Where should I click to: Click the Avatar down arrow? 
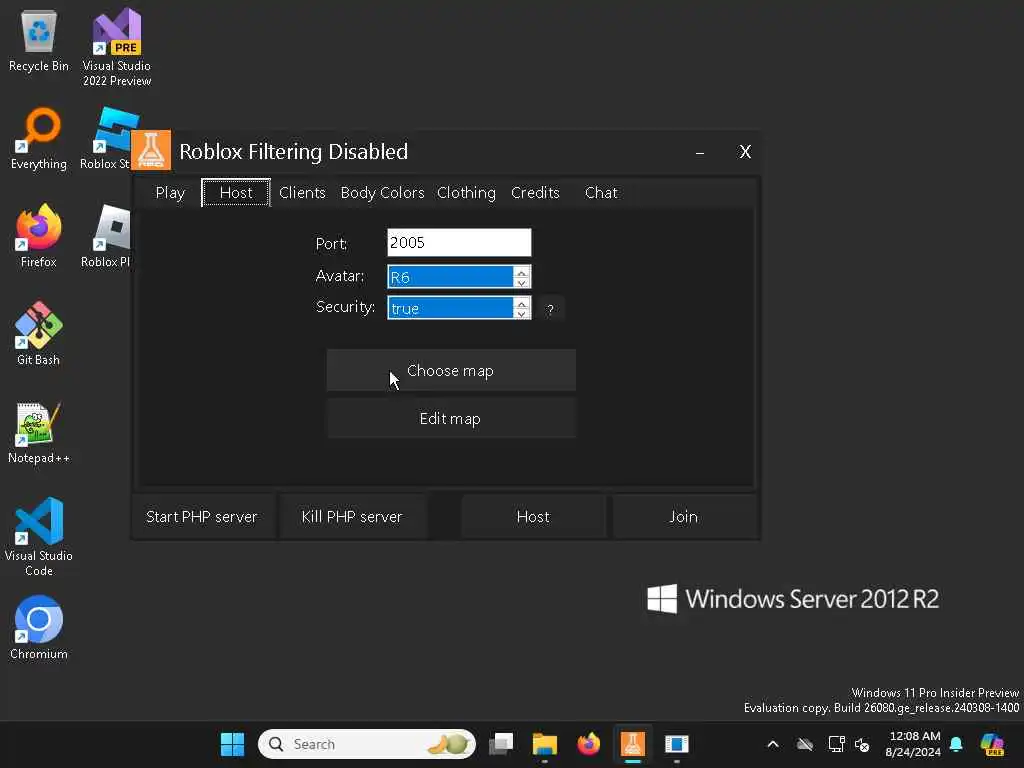point(521,283)
